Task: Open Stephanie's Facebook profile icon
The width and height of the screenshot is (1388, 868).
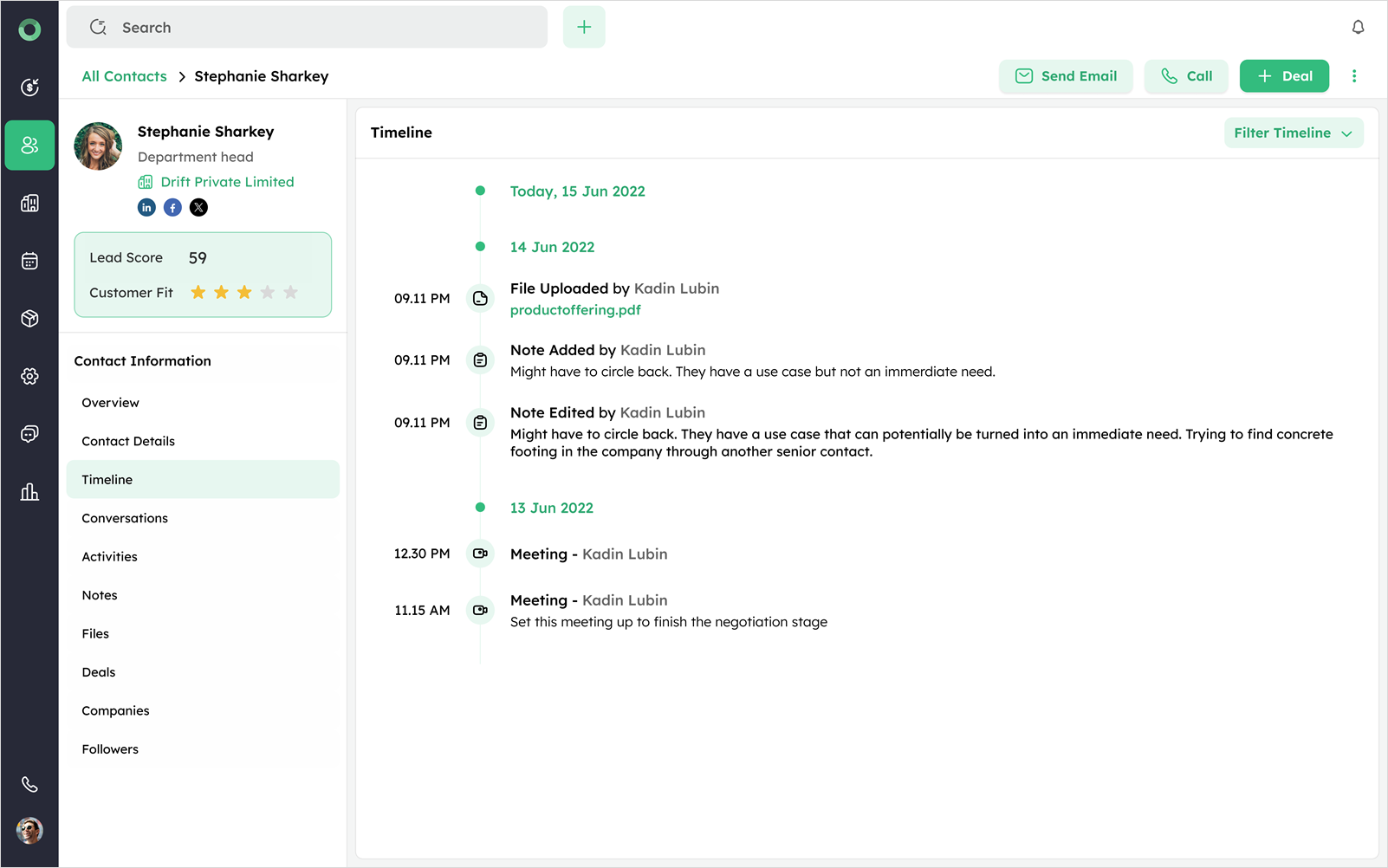Action: 172,207
